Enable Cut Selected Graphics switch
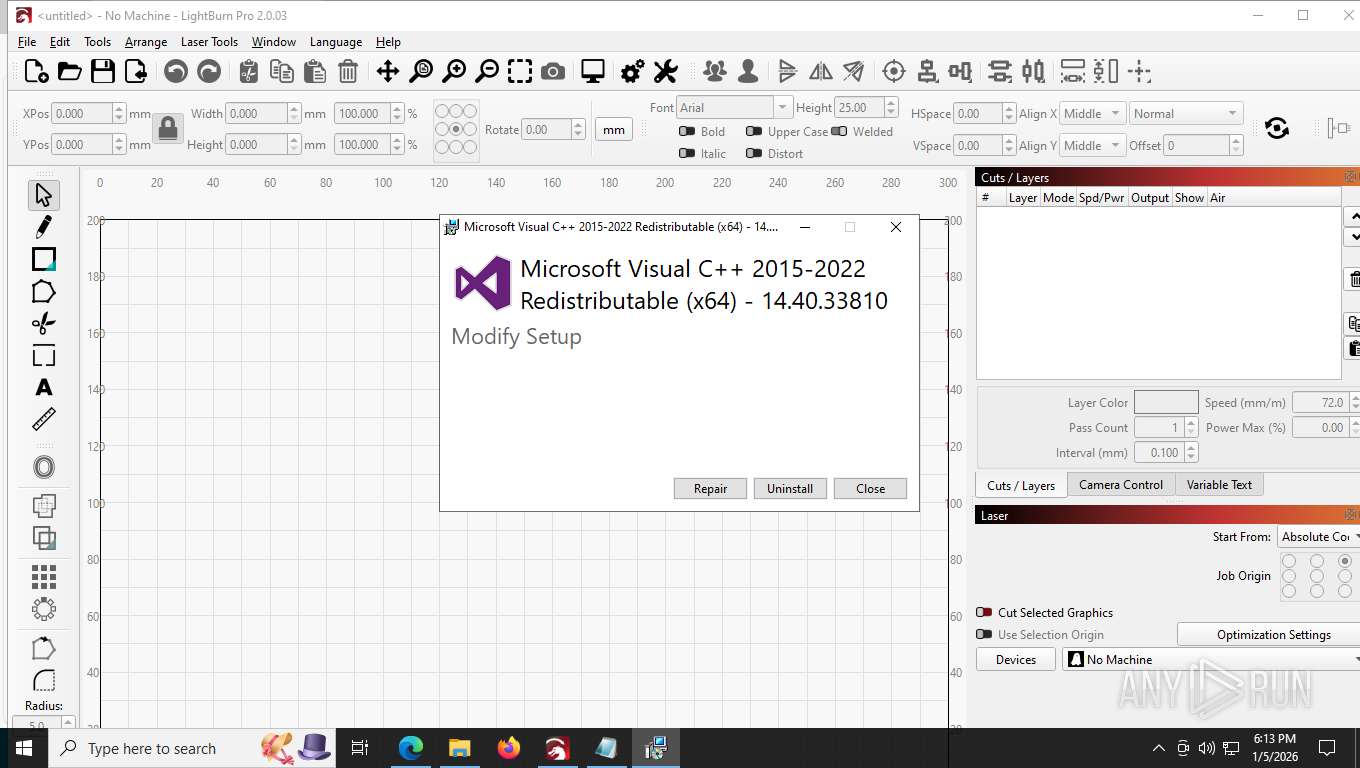This screenshot has height=768, width=1360. click(984, 612)
